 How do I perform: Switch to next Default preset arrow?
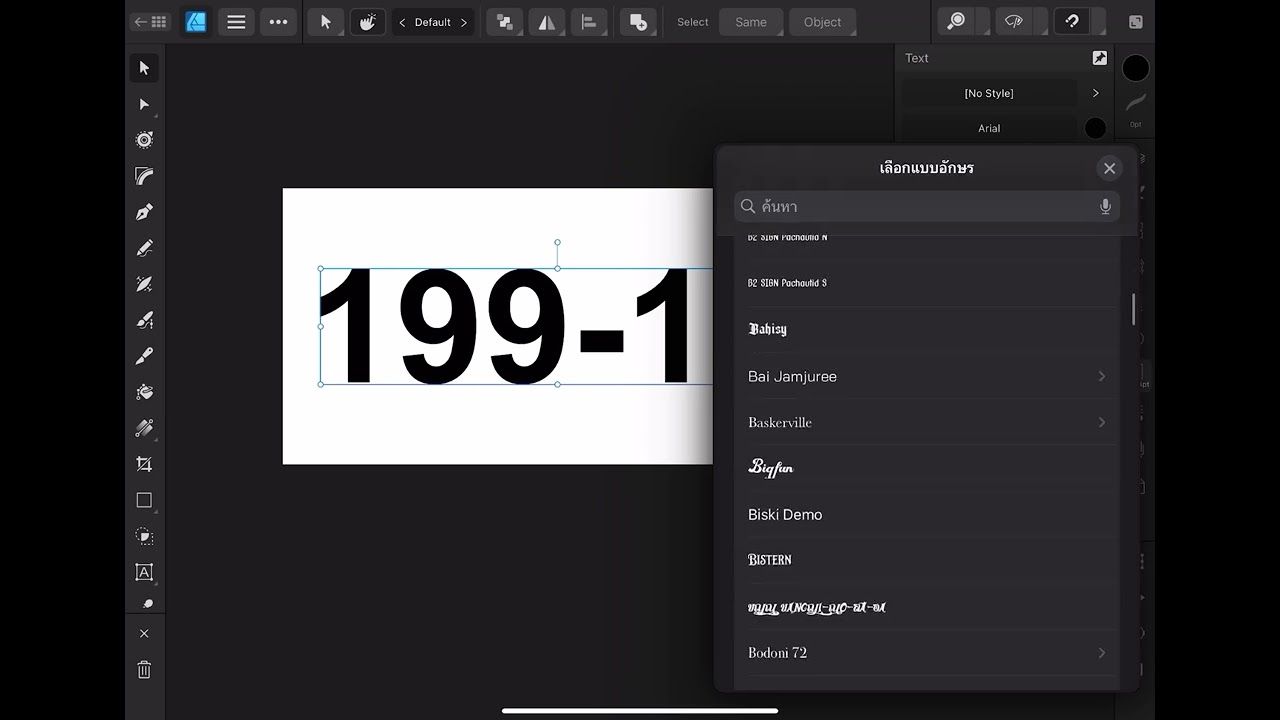tap(464, 22)
